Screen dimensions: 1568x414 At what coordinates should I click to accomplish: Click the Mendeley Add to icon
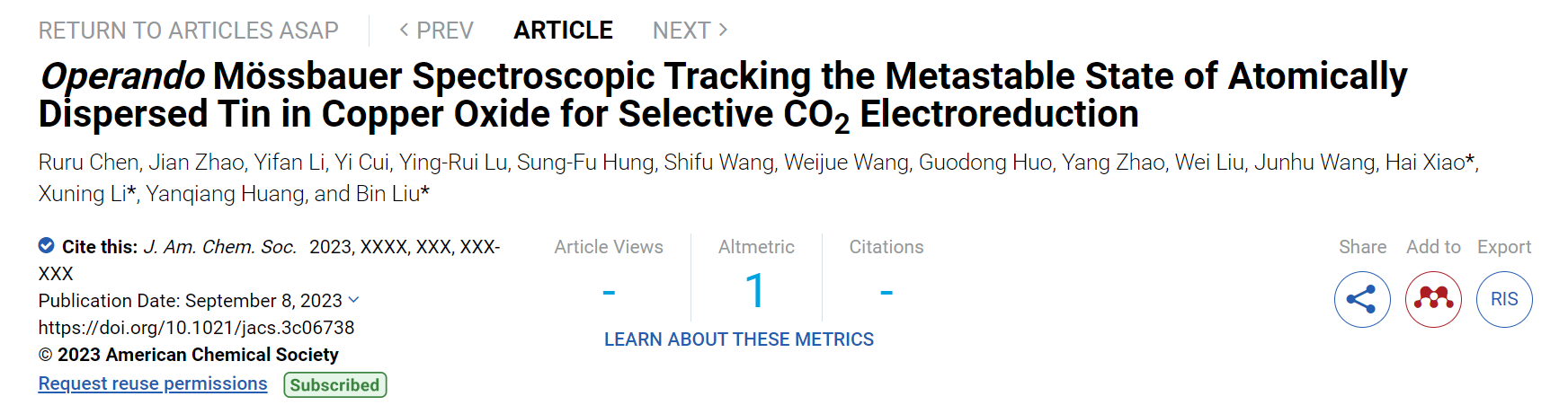tap(1433, 299)
